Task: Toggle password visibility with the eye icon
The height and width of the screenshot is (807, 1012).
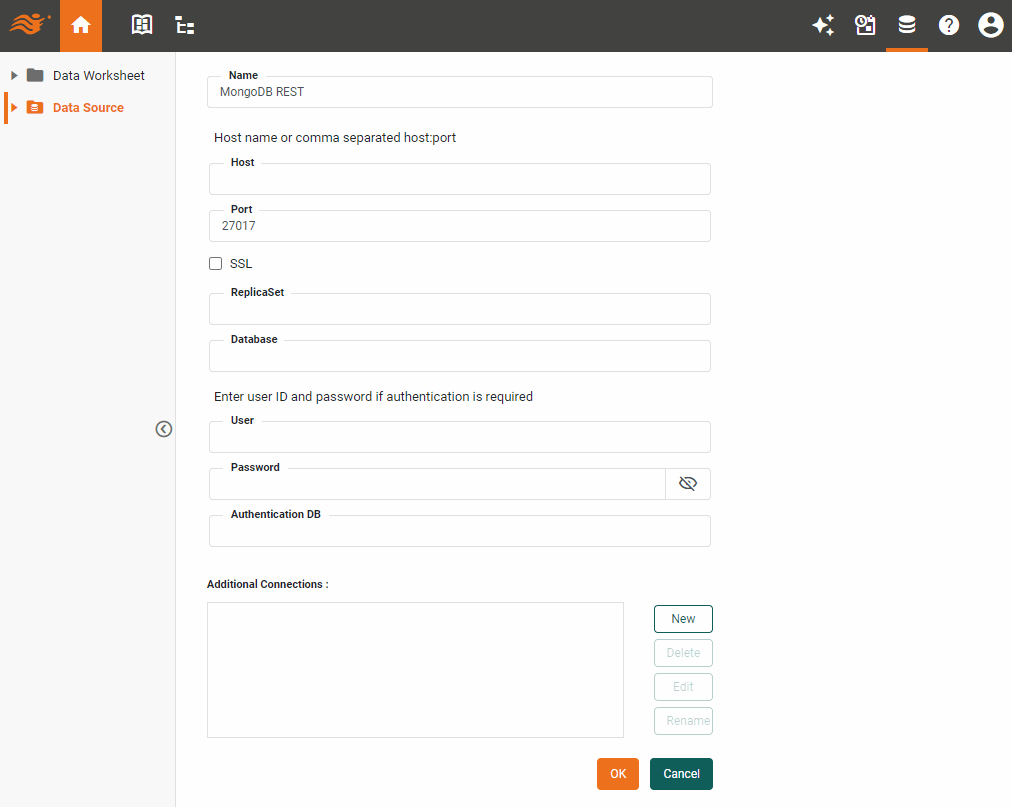Action: pos(688,483)
